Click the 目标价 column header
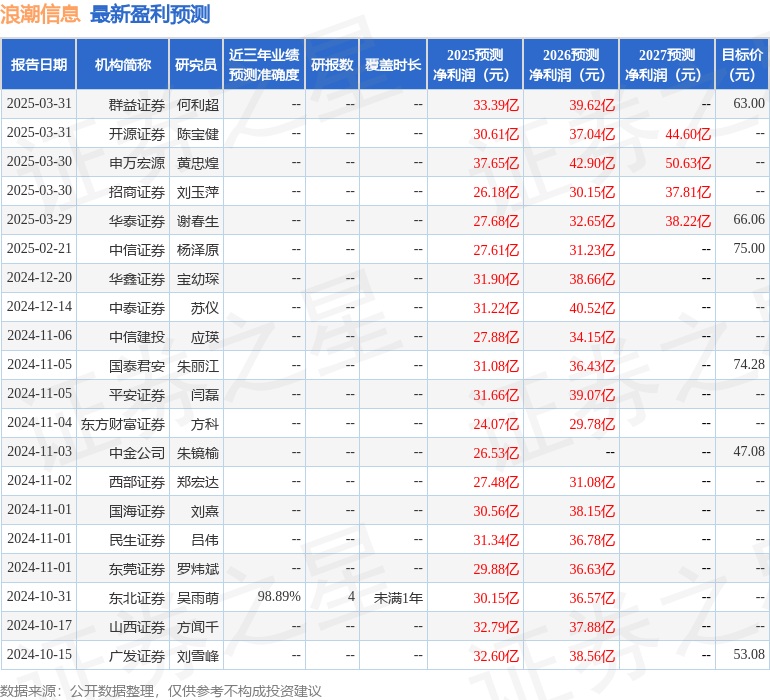 point(742,64)
